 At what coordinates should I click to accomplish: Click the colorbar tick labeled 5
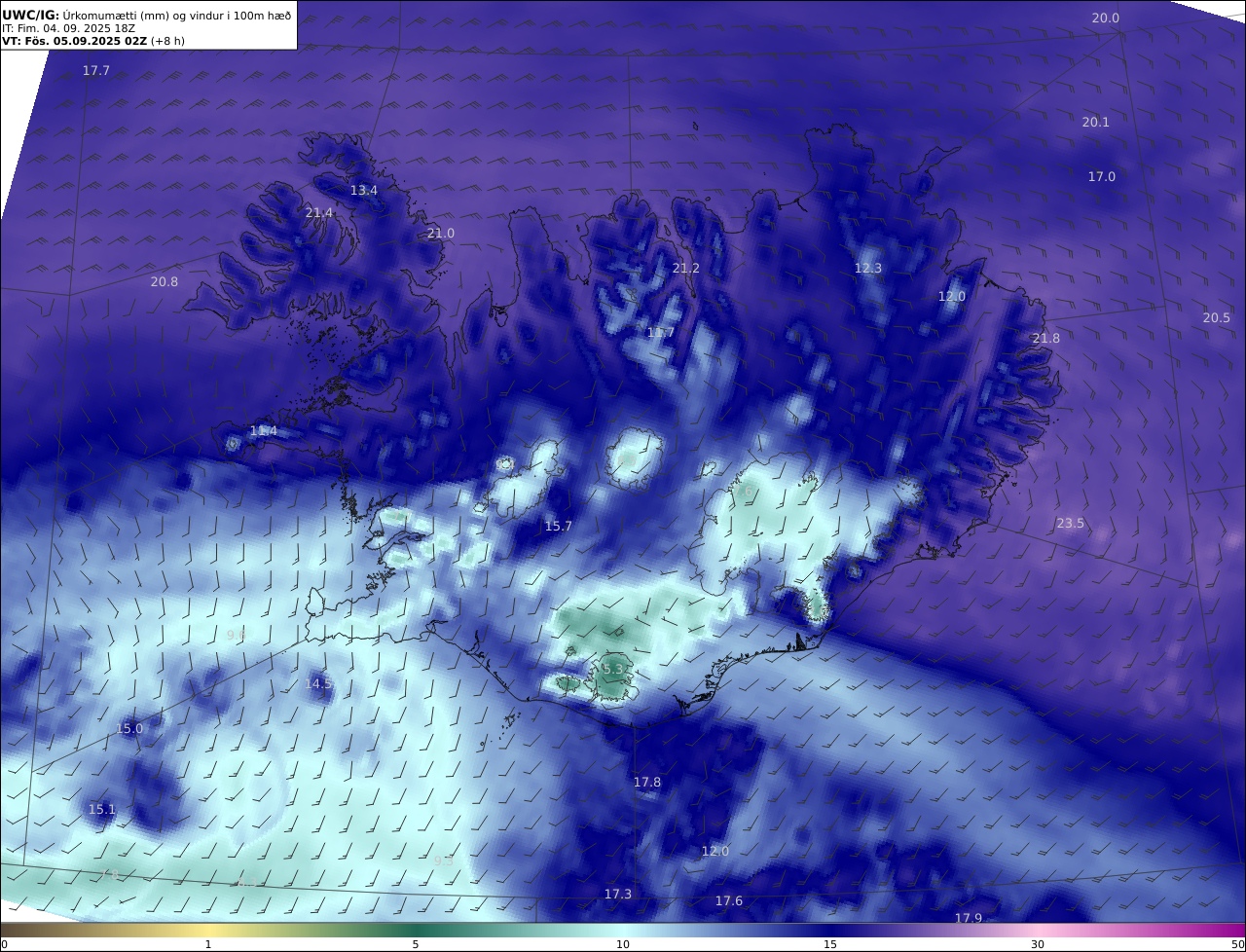[x=416, y=944]
